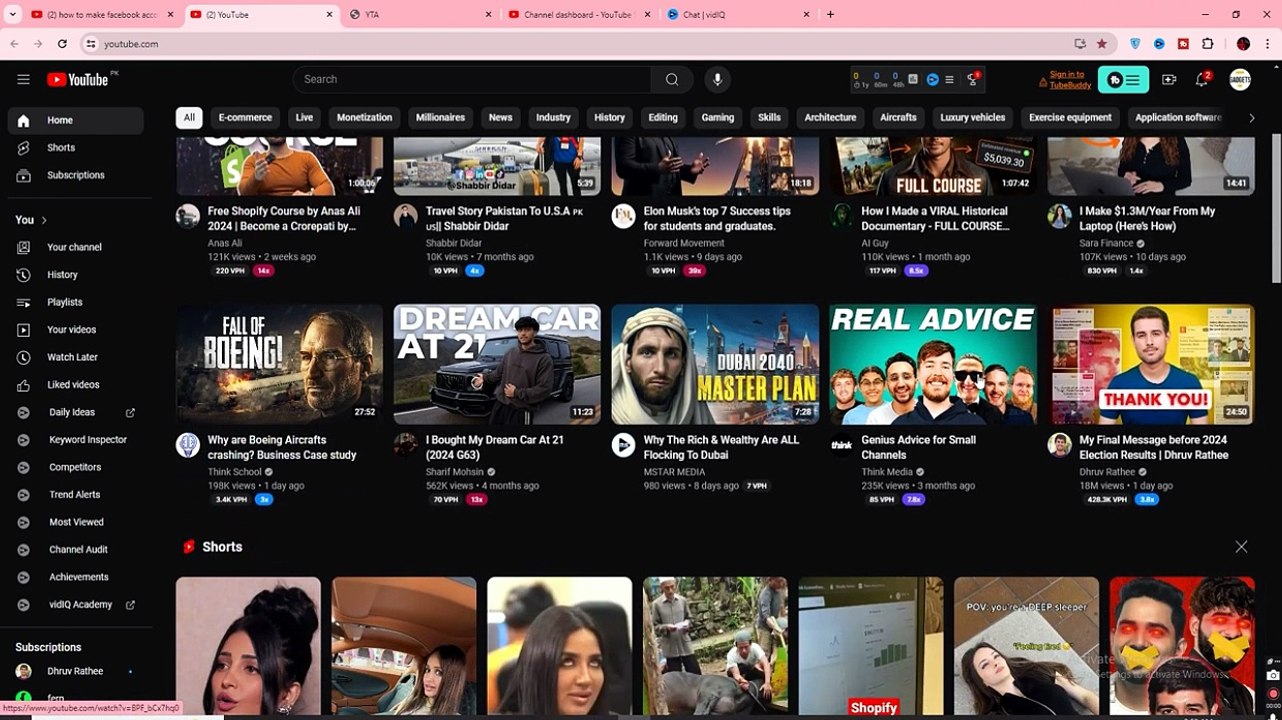Switch to the YTA browser tab
Image resolution: width=1282 pixels, height=720 pixels.
[x=420, y=15]
